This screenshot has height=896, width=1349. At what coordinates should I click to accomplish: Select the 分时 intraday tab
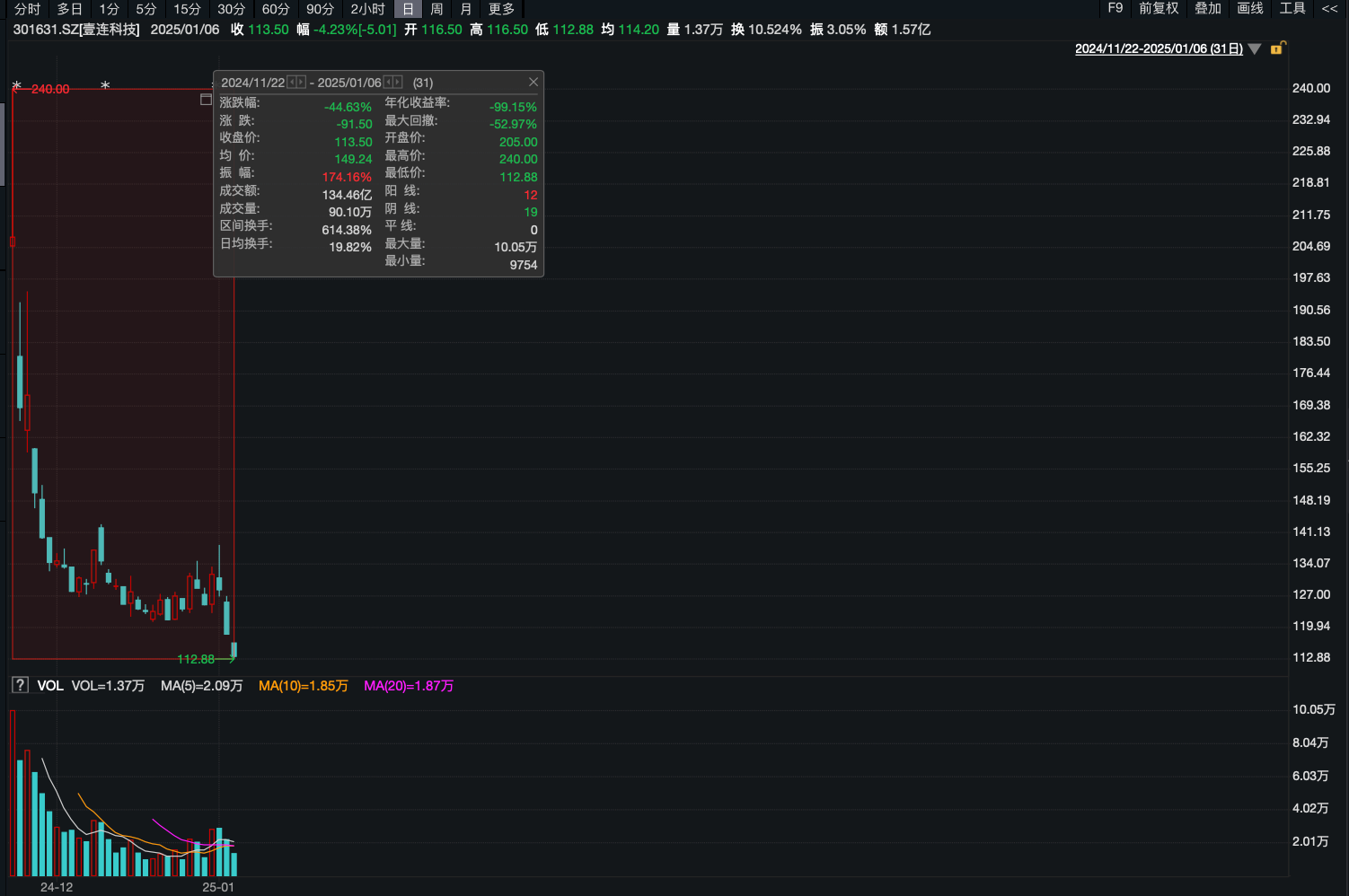(28, 9)
